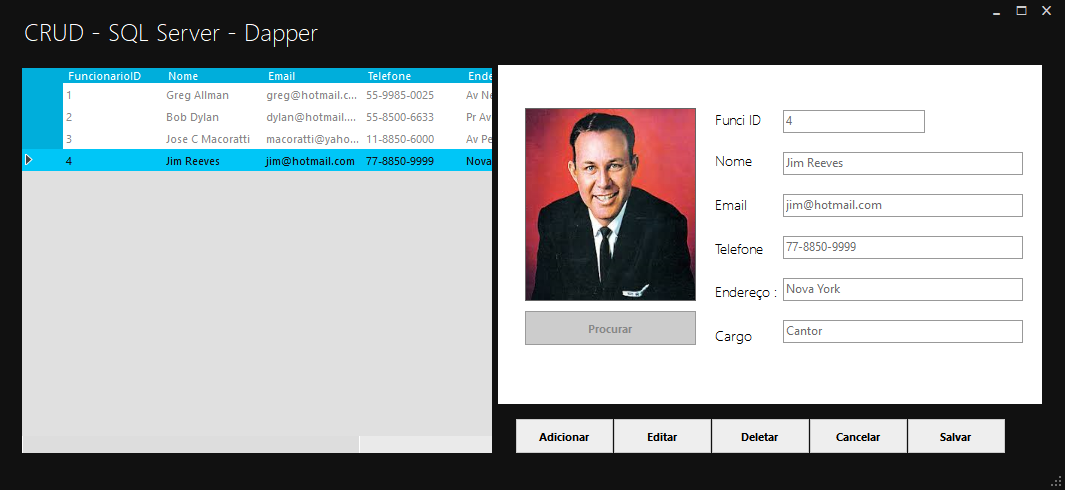Click the window resize grip icon
Image resolution: width=1065 pixels, height=490 pixels.
coord(1057,482)
